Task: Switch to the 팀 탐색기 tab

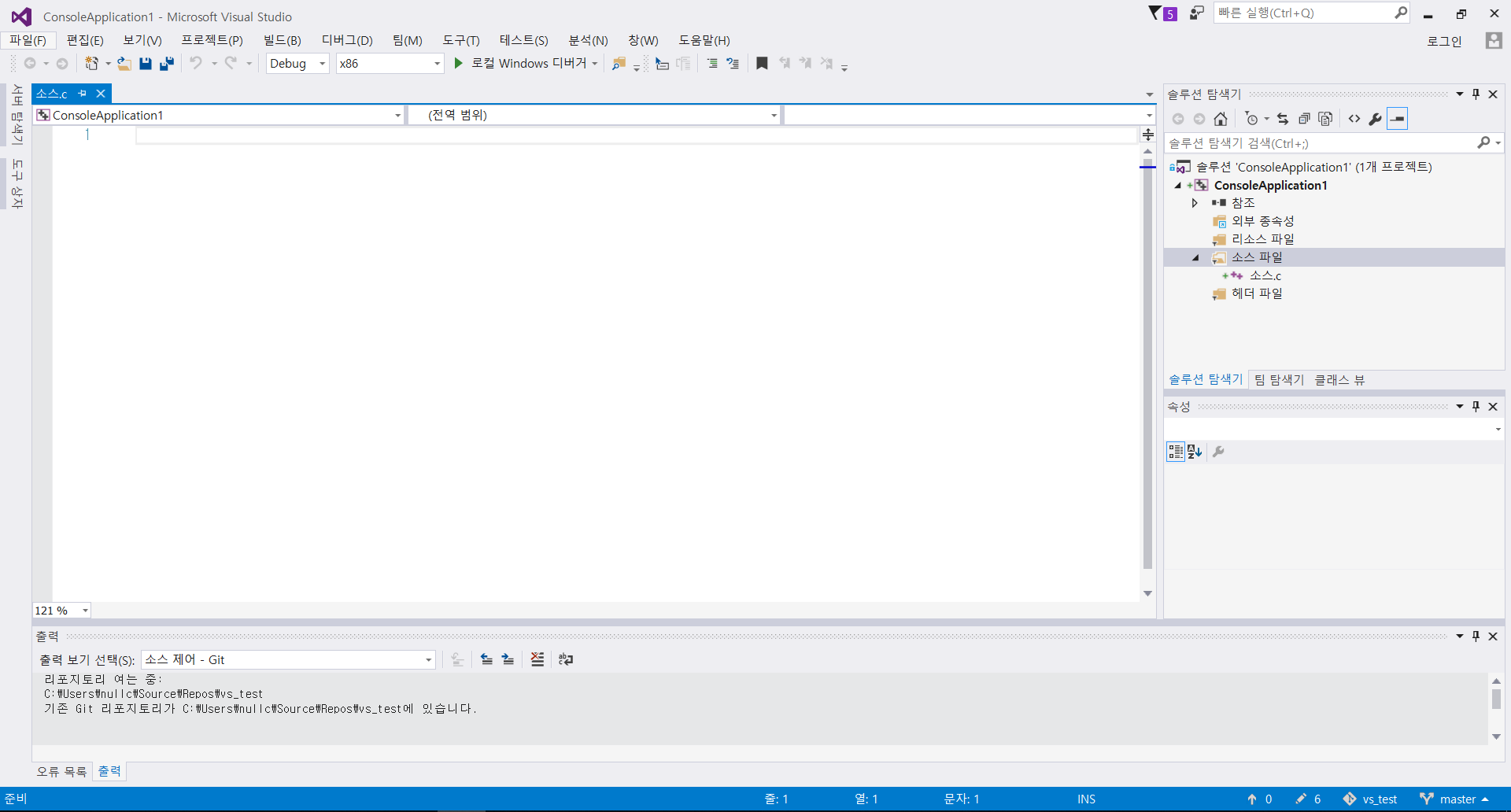Action: (1279, 380)
